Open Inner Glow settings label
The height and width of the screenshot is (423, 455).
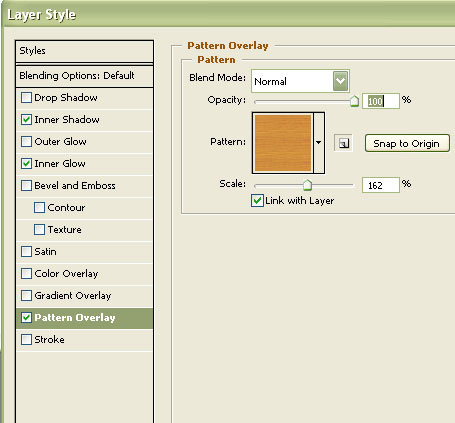tap(60, 164)
